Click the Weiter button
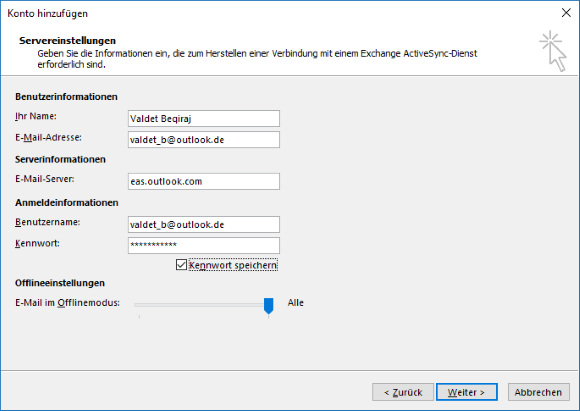Screen dimensions: 580x411 coord(466,392)
